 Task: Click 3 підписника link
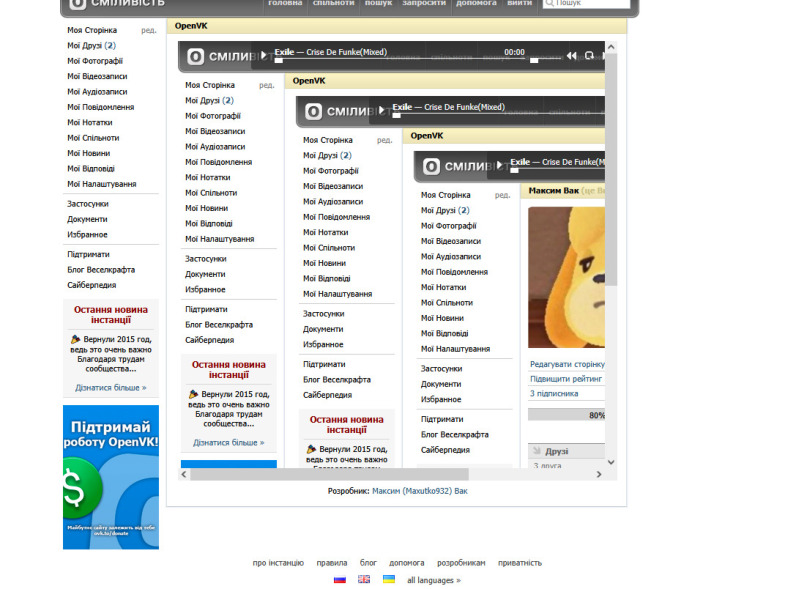click(554, 393)
